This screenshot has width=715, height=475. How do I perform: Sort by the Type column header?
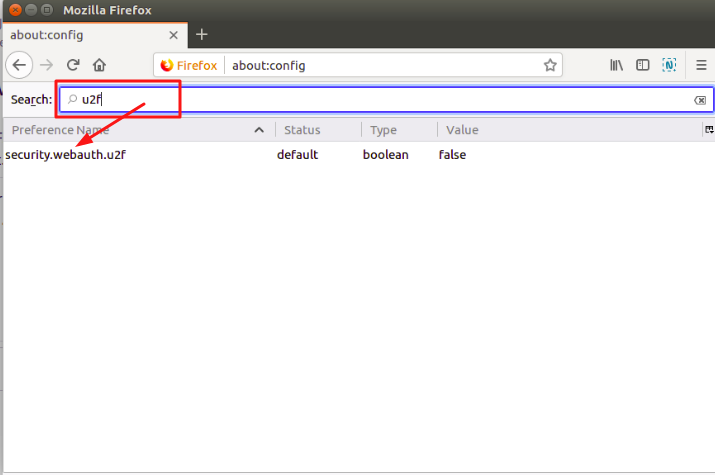(x=399, y=130)
